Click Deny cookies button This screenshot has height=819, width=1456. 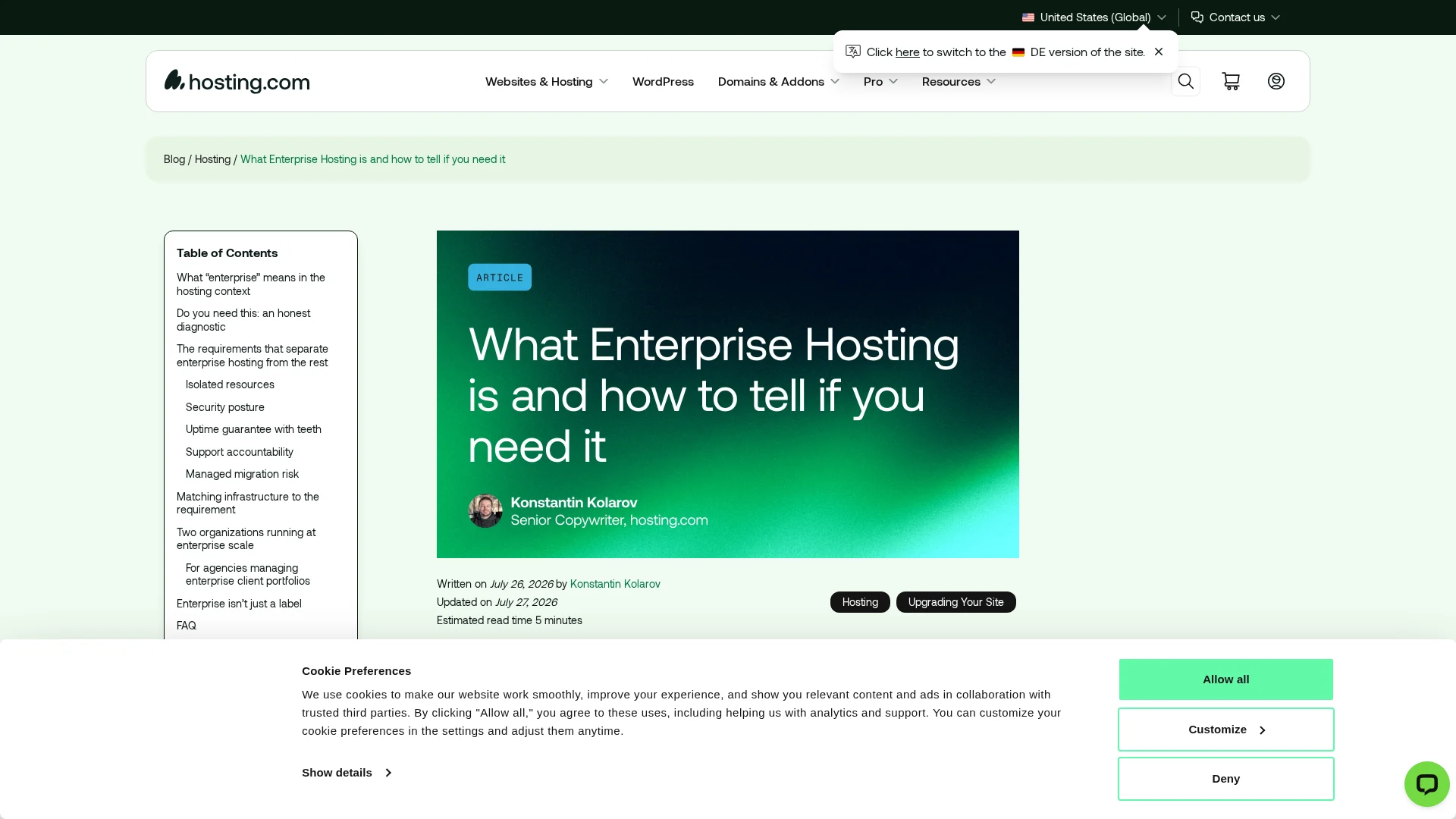[x=1225, y=779]
